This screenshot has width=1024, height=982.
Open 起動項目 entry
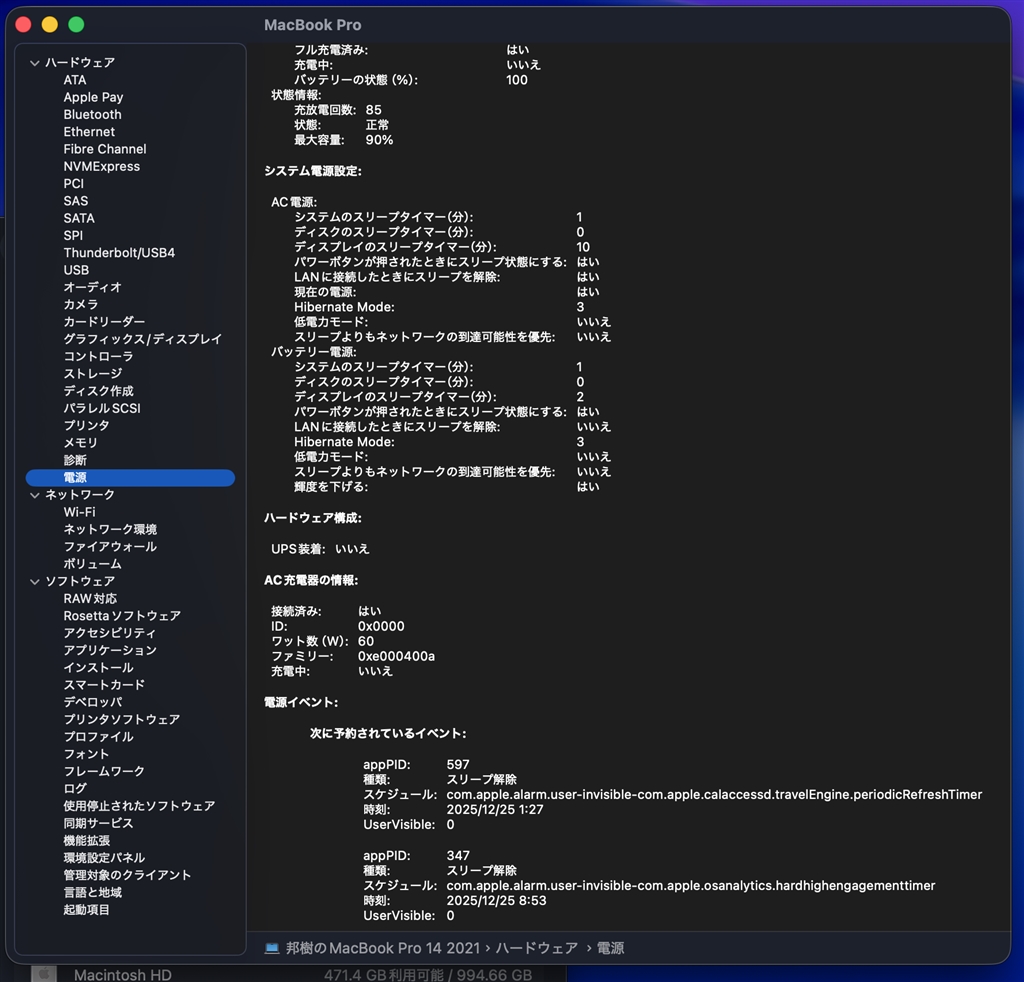pos(87,910)
